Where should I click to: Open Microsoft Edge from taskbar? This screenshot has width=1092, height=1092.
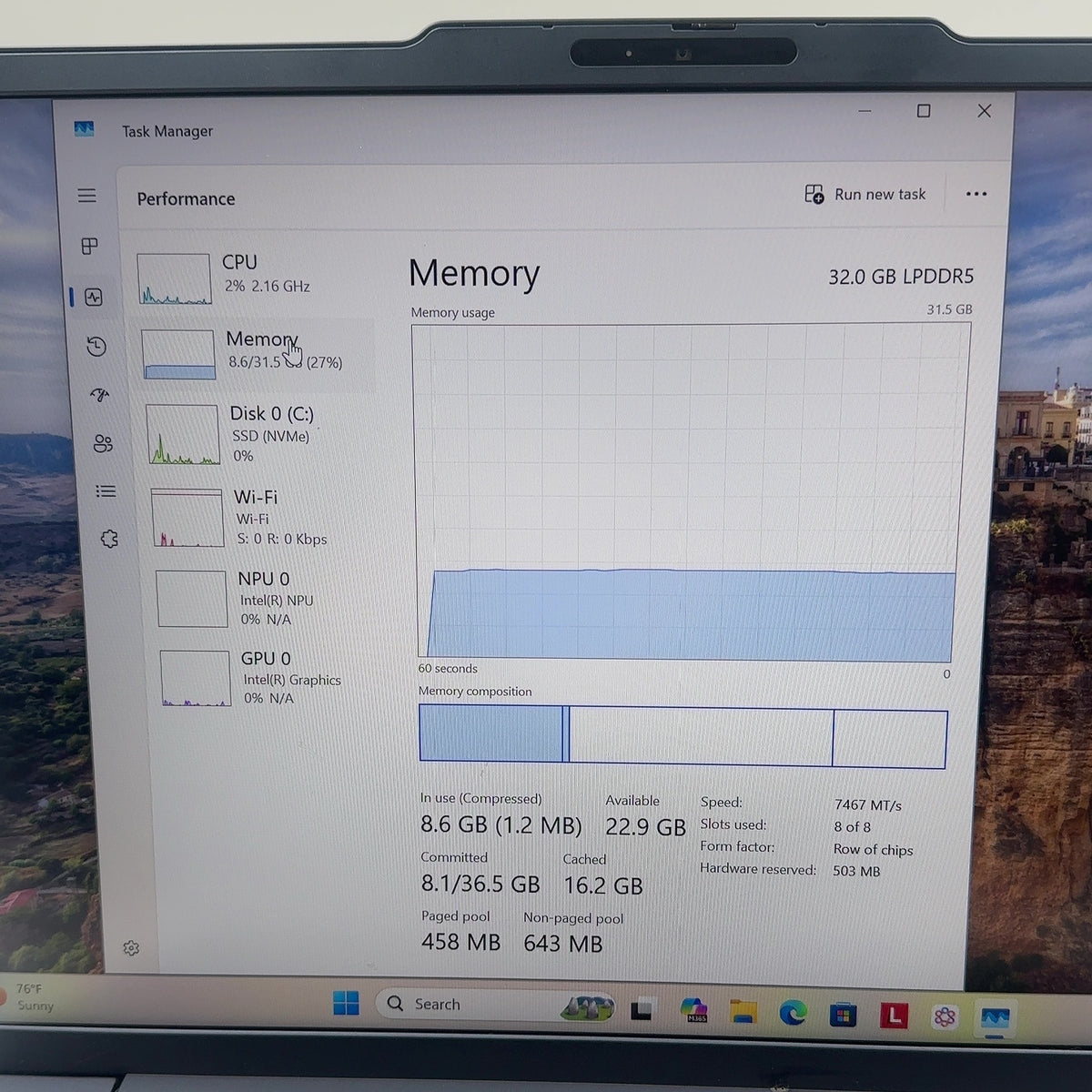[x=793, y=1013]
